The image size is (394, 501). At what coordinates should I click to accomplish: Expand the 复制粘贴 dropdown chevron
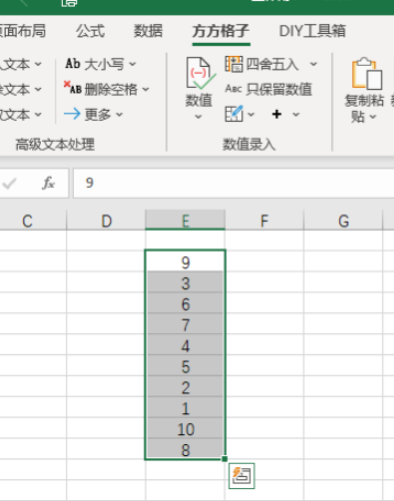point(373,117)
